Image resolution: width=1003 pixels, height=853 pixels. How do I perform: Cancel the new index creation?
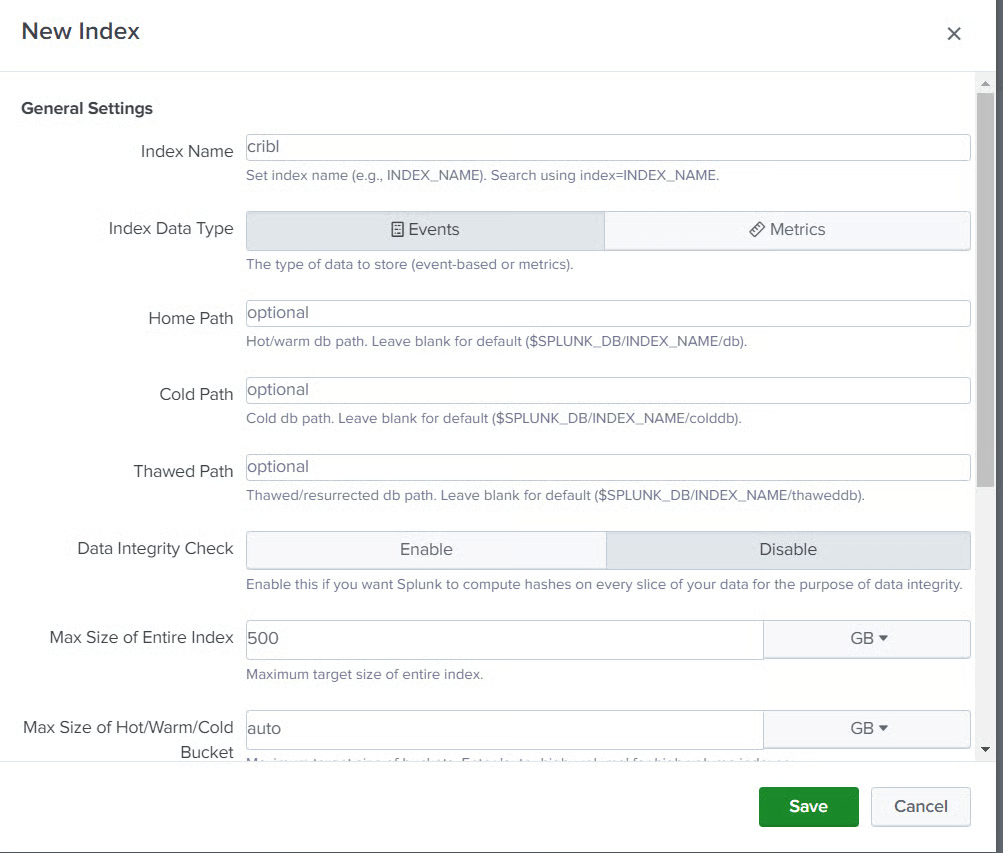pyautogui.click(x=920, y=807)
